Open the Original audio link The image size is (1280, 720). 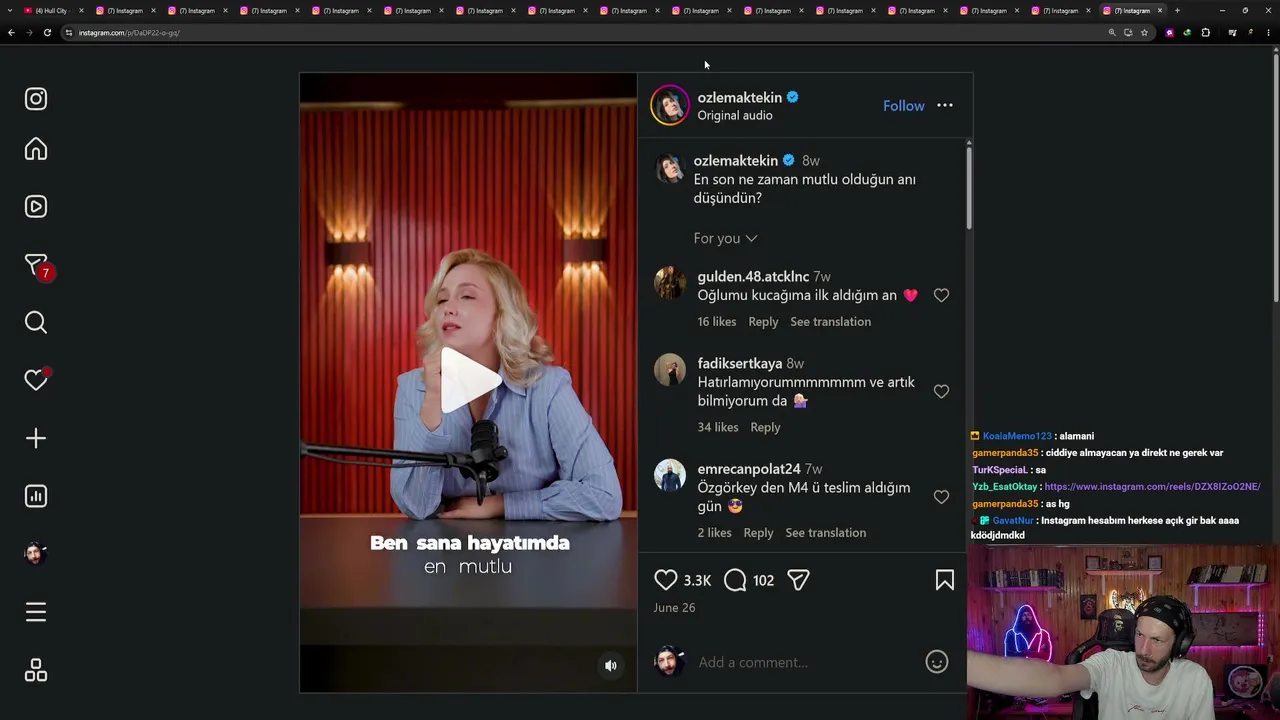pos(735,115)
